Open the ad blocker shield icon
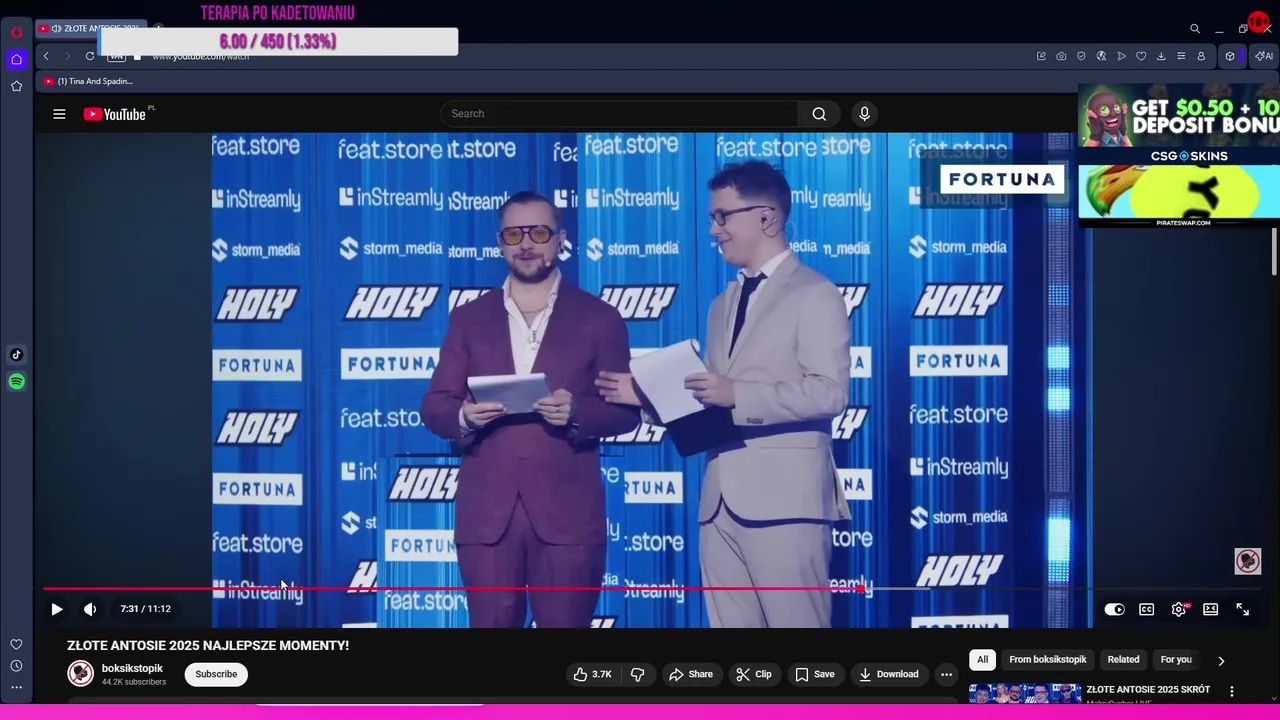The image size is (1280, 720). (1081, 56)
